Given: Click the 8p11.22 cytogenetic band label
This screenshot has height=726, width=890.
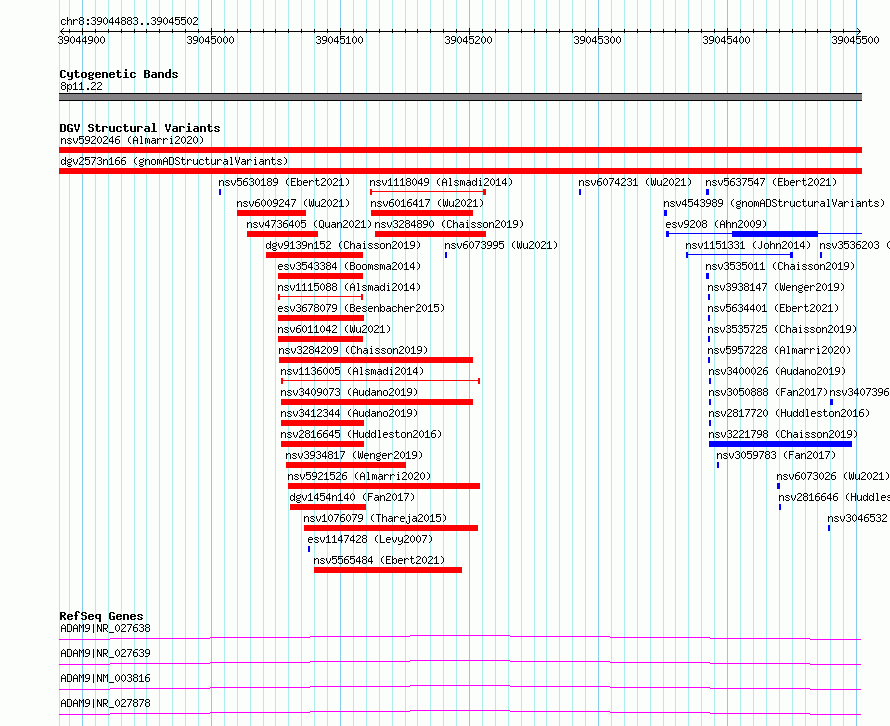Looking at the screenshot, I should (x=81, y=86).
